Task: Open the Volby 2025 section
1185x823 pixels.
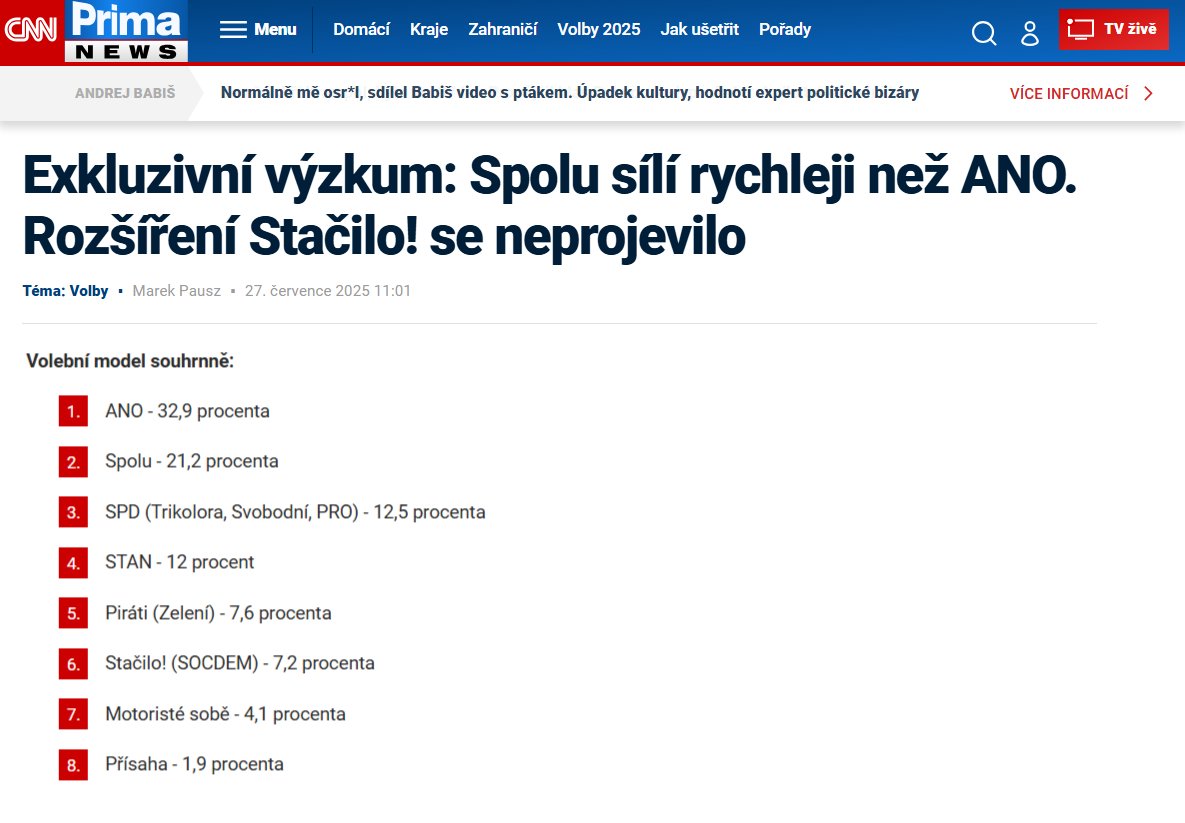Action: [598, 29]
